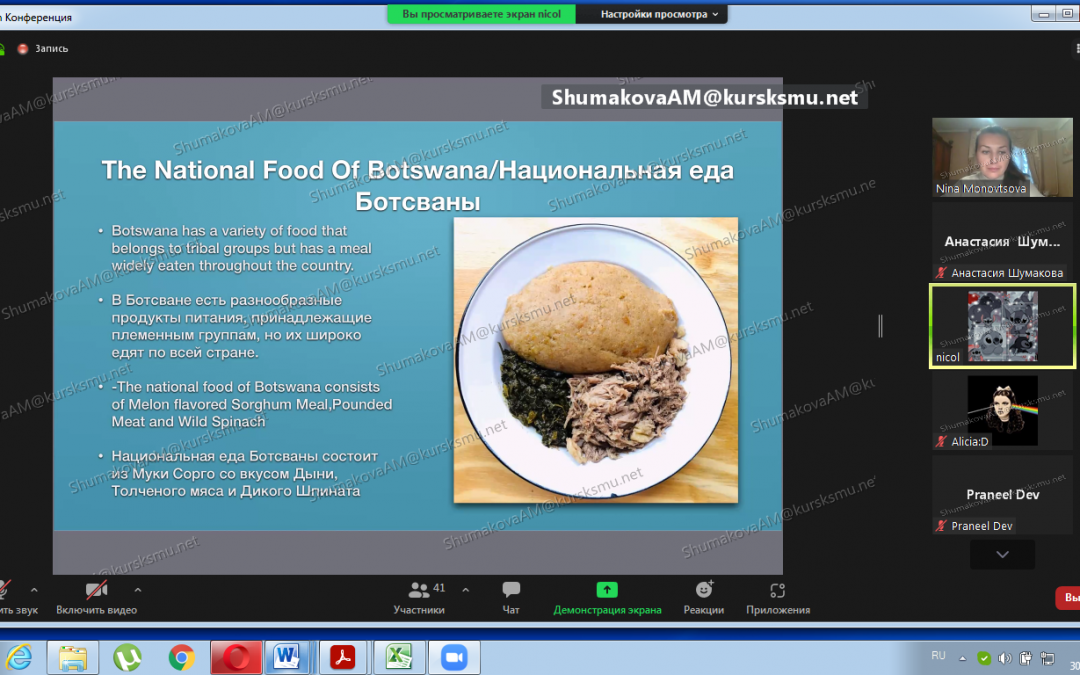Click the speaker volume icon in system tray
The width and height of the screenshot is (1080, 675).
pyautogui.click(x=1005, y=657)
